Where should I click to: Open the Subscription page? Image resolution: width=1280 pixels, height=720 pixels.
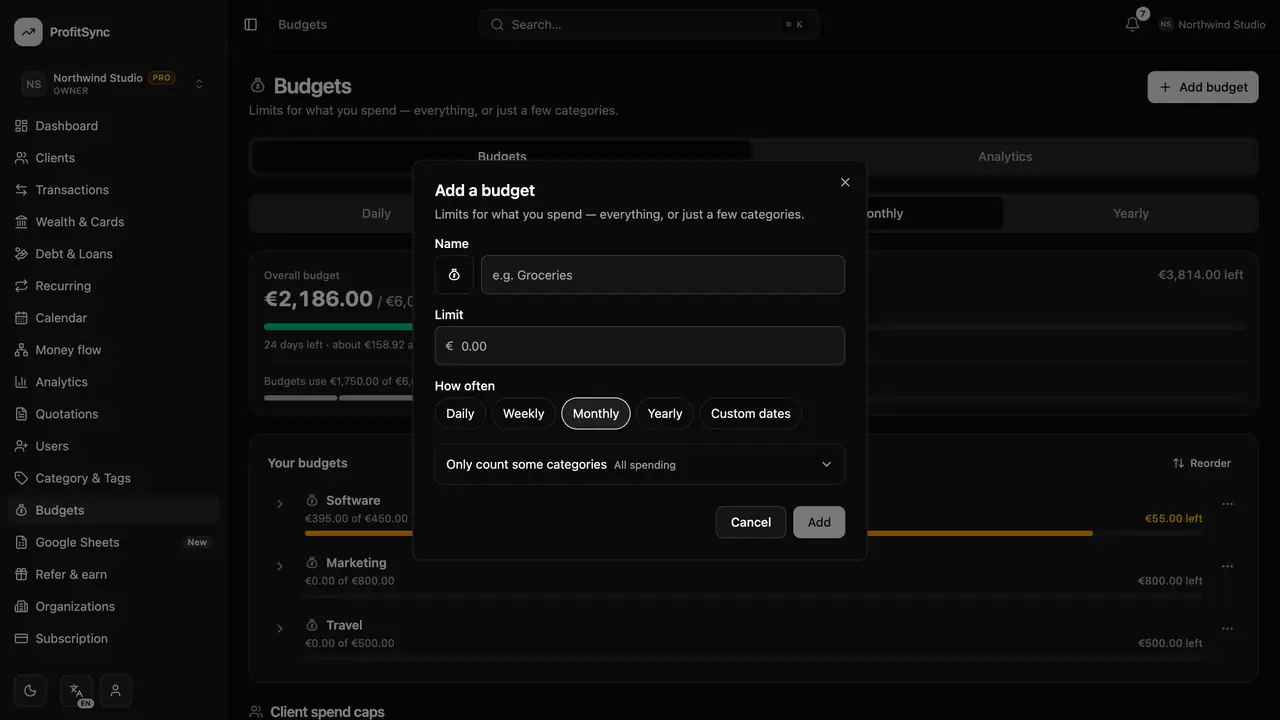pyautogui.click(x=113, y=638)
